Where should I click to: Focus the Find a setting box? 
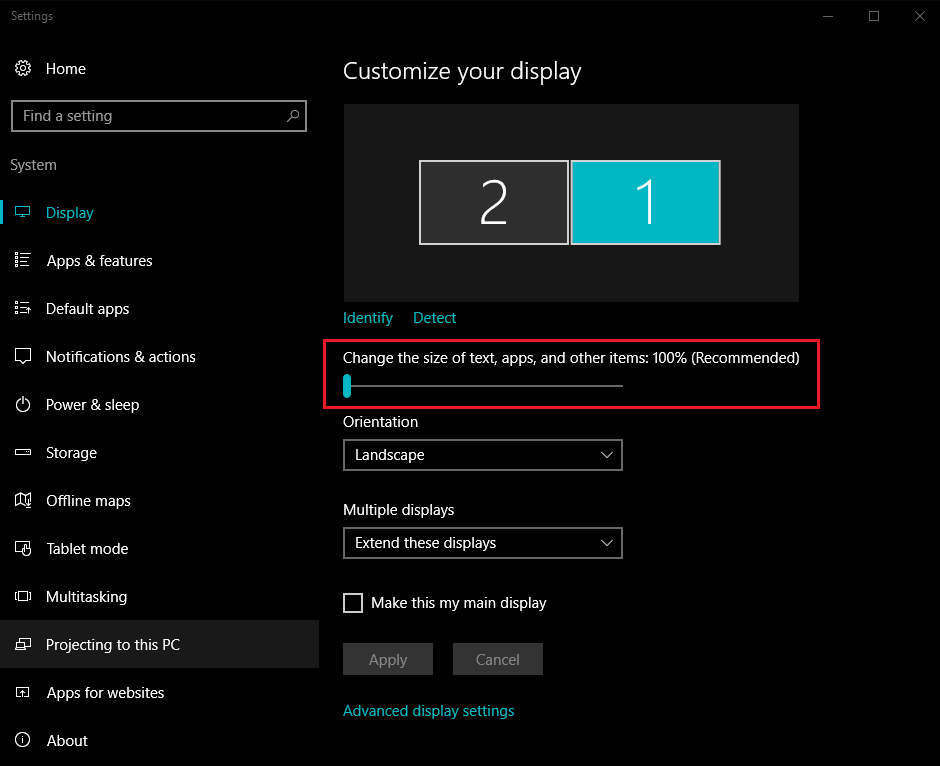[159, 116]
